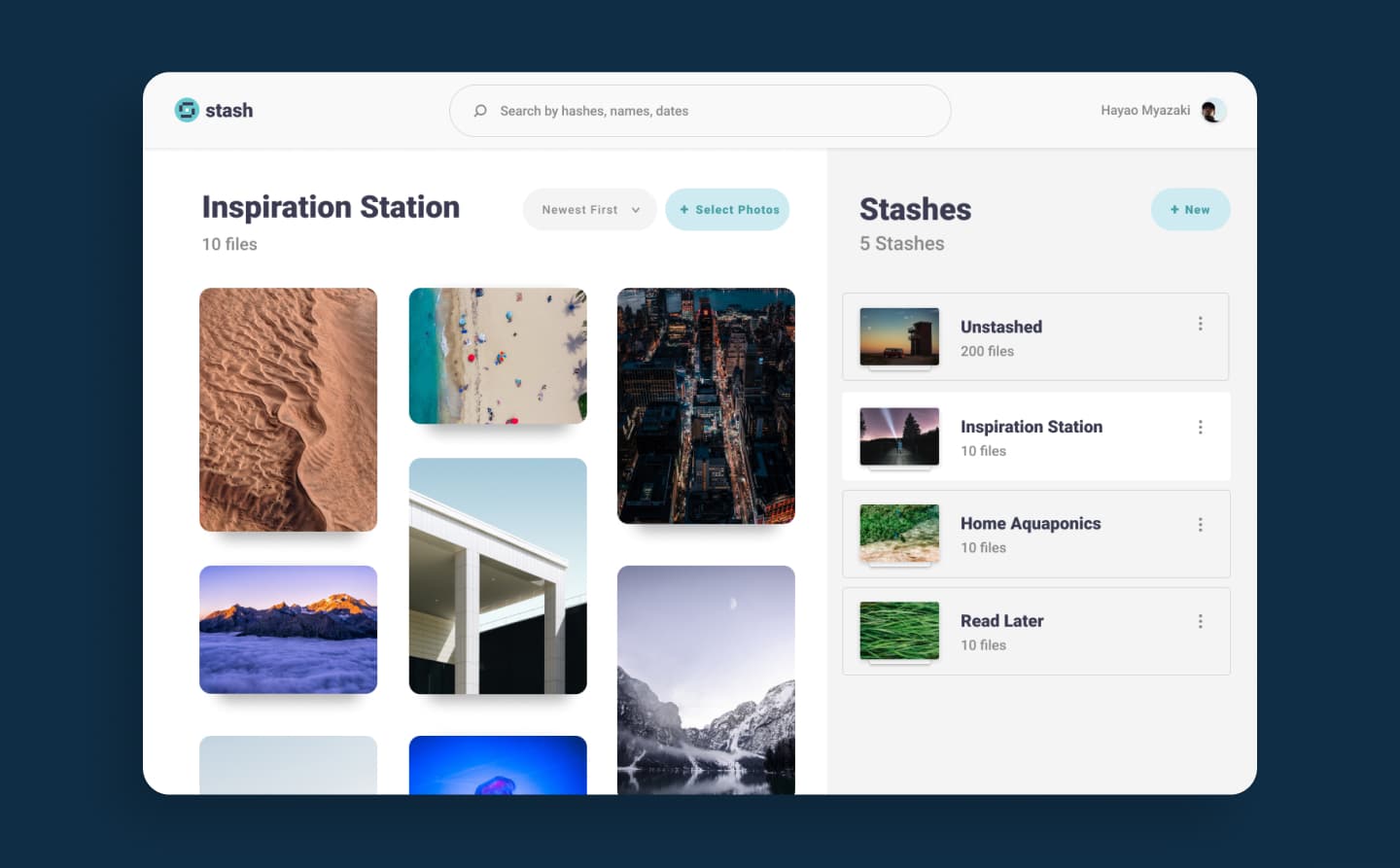Click the stash logo icon

click(x=187, y=111)
